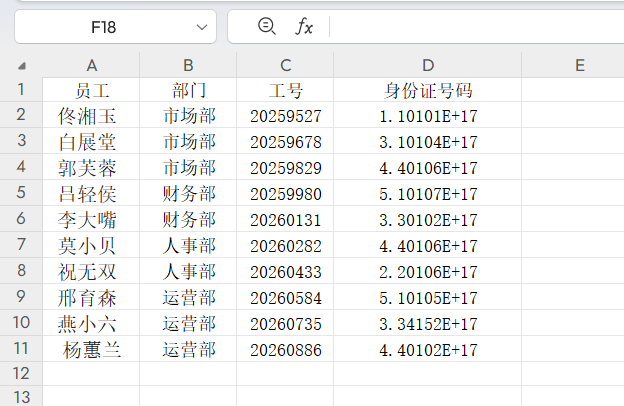
Task: Select column D header
Action: [428, 65]
